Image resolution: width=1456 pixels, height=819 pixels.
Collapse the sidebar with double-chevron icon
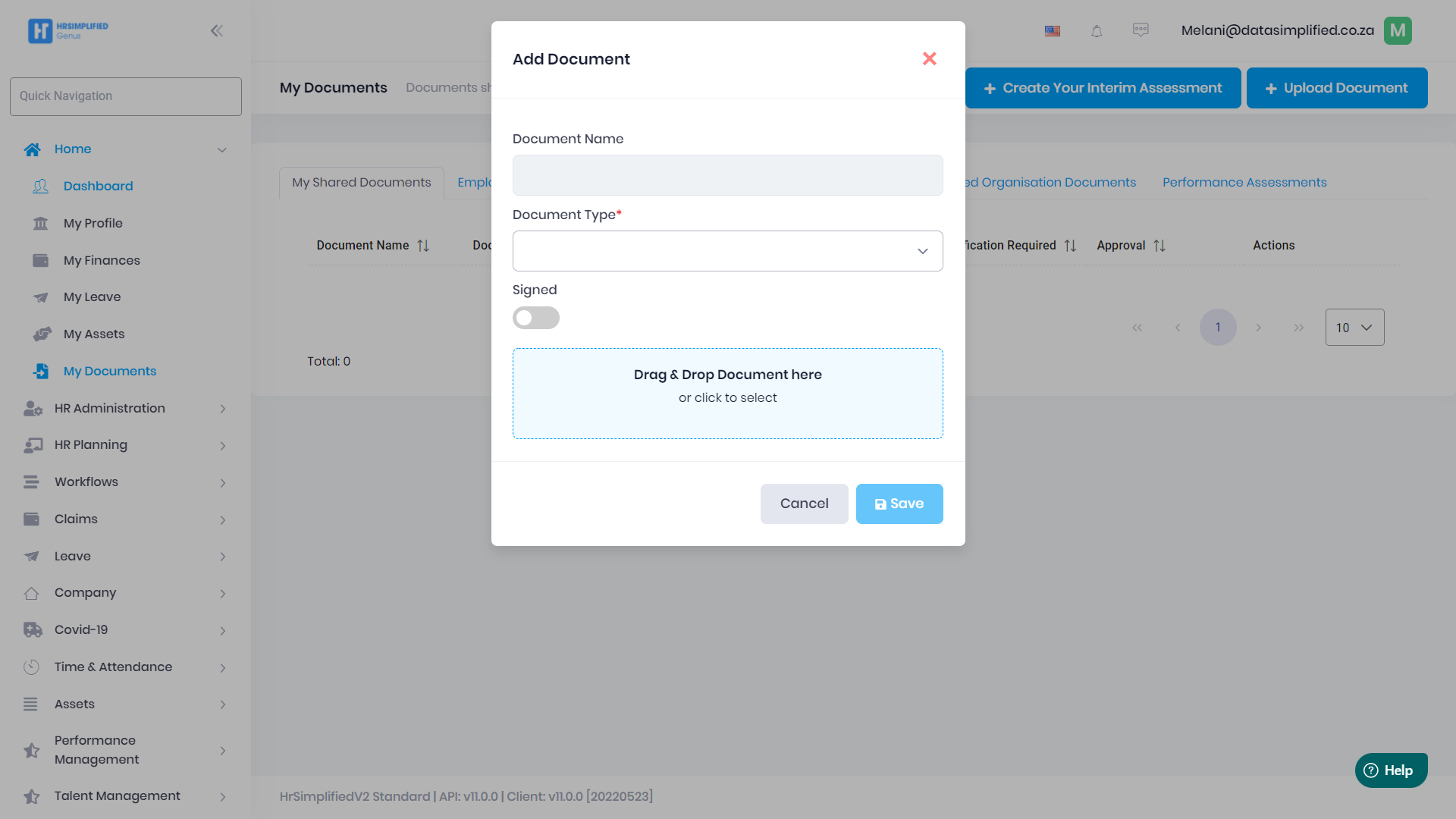coord(217,31)
